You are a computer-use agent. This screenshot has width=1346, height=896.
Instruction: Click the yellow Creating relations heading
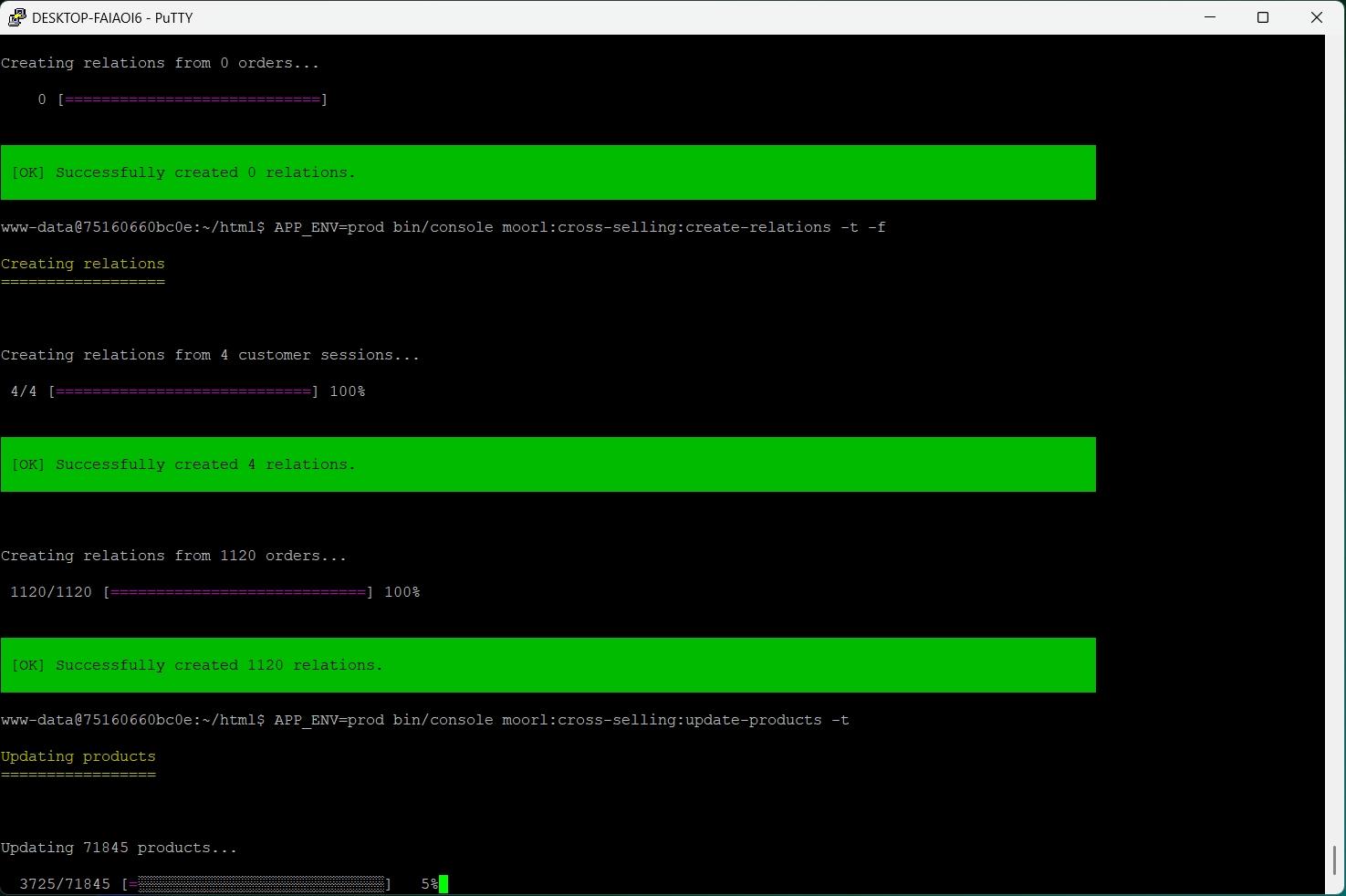82,264
